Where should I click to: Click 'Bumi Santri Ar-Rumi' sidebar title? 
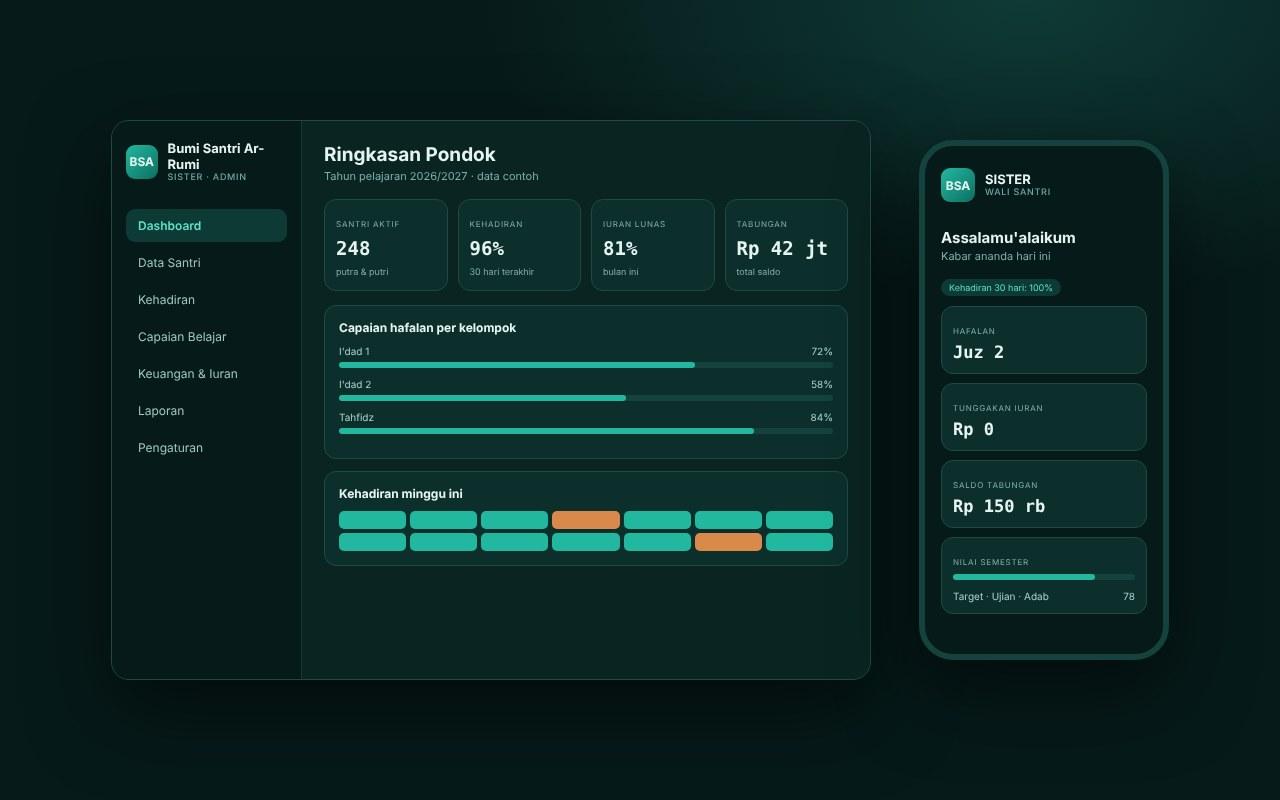point(216,156)
